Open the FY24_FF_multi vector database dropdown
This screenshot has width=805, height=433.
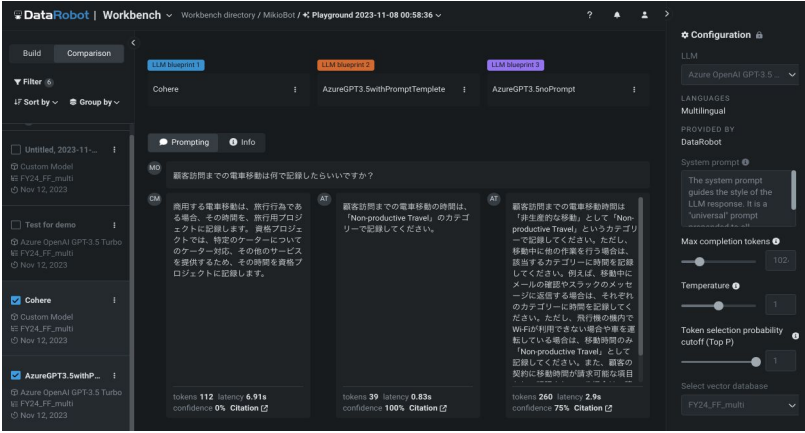(x=739, y=405)
